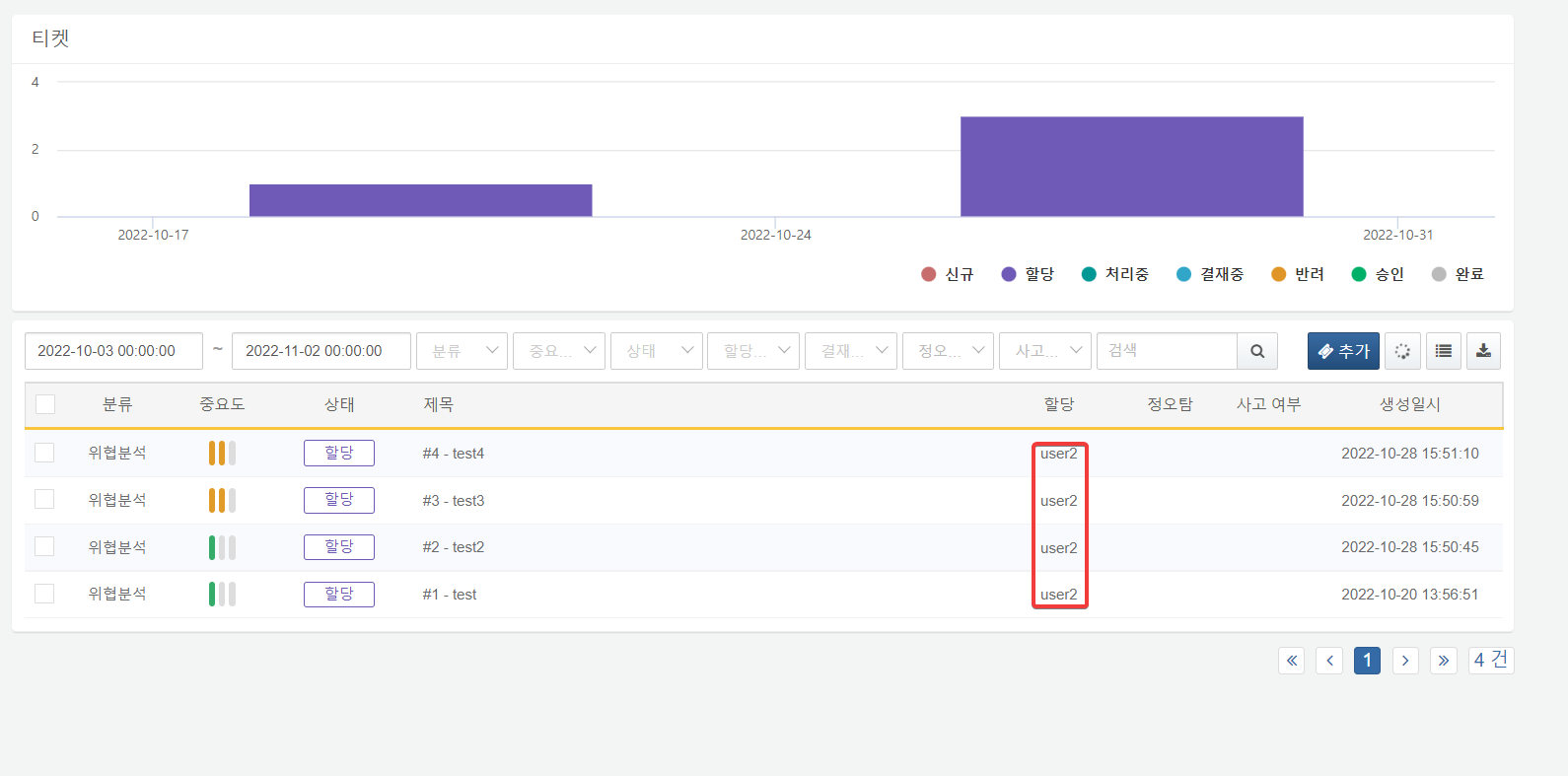Screen dimensions: 1568x776
Task: Toggle 할당 legend color dot
Action: click(x=1008, y=274)
